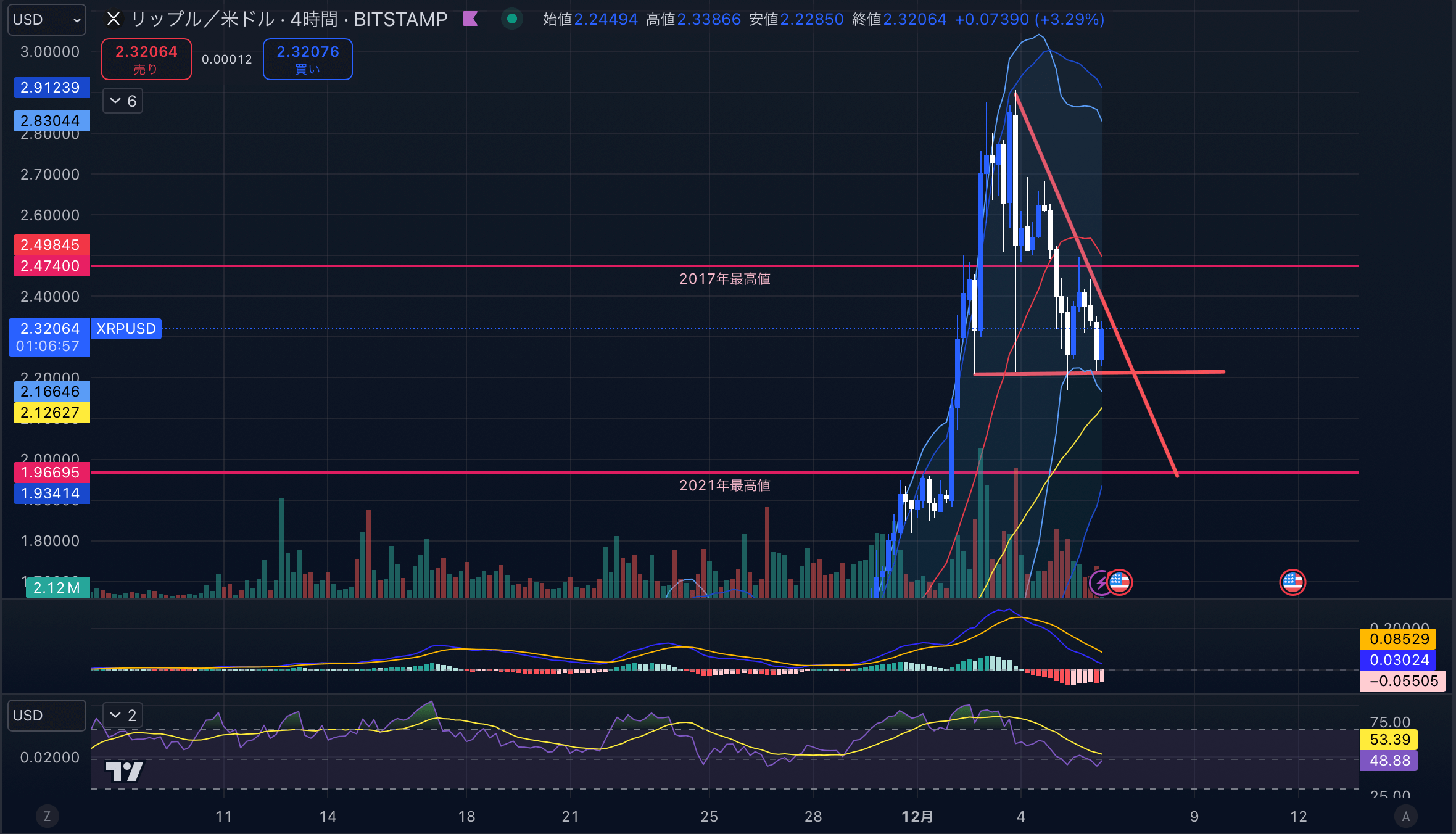Viewport: 1456px width, 834px height.
Task: Click the 1.96695 horizontal line price label
Action: (x=52, y=473)
